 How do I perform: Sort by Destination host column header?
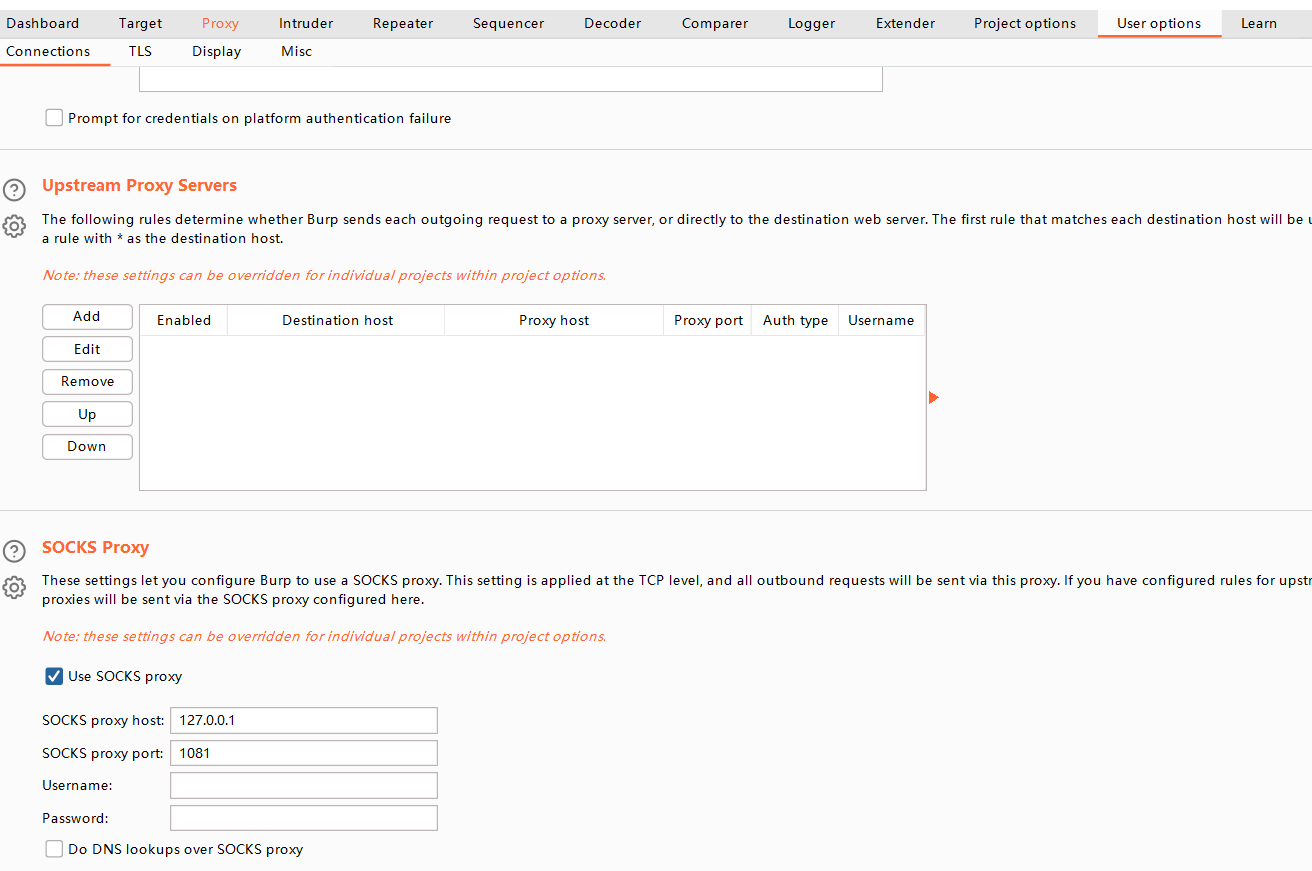pyautogui.click(x=337, y=320)
